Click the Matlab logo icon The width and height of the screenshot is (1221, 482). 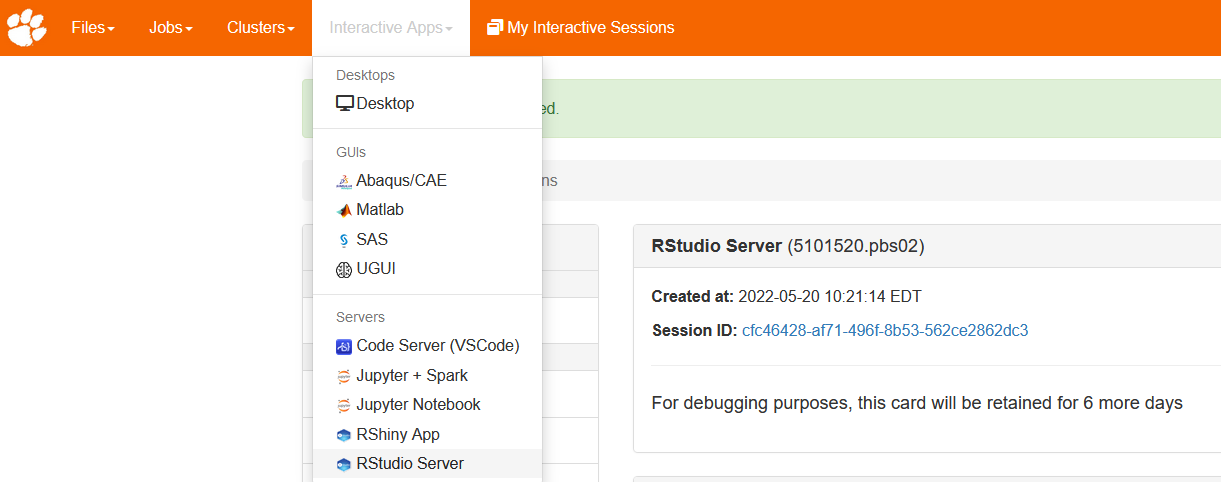344,210
